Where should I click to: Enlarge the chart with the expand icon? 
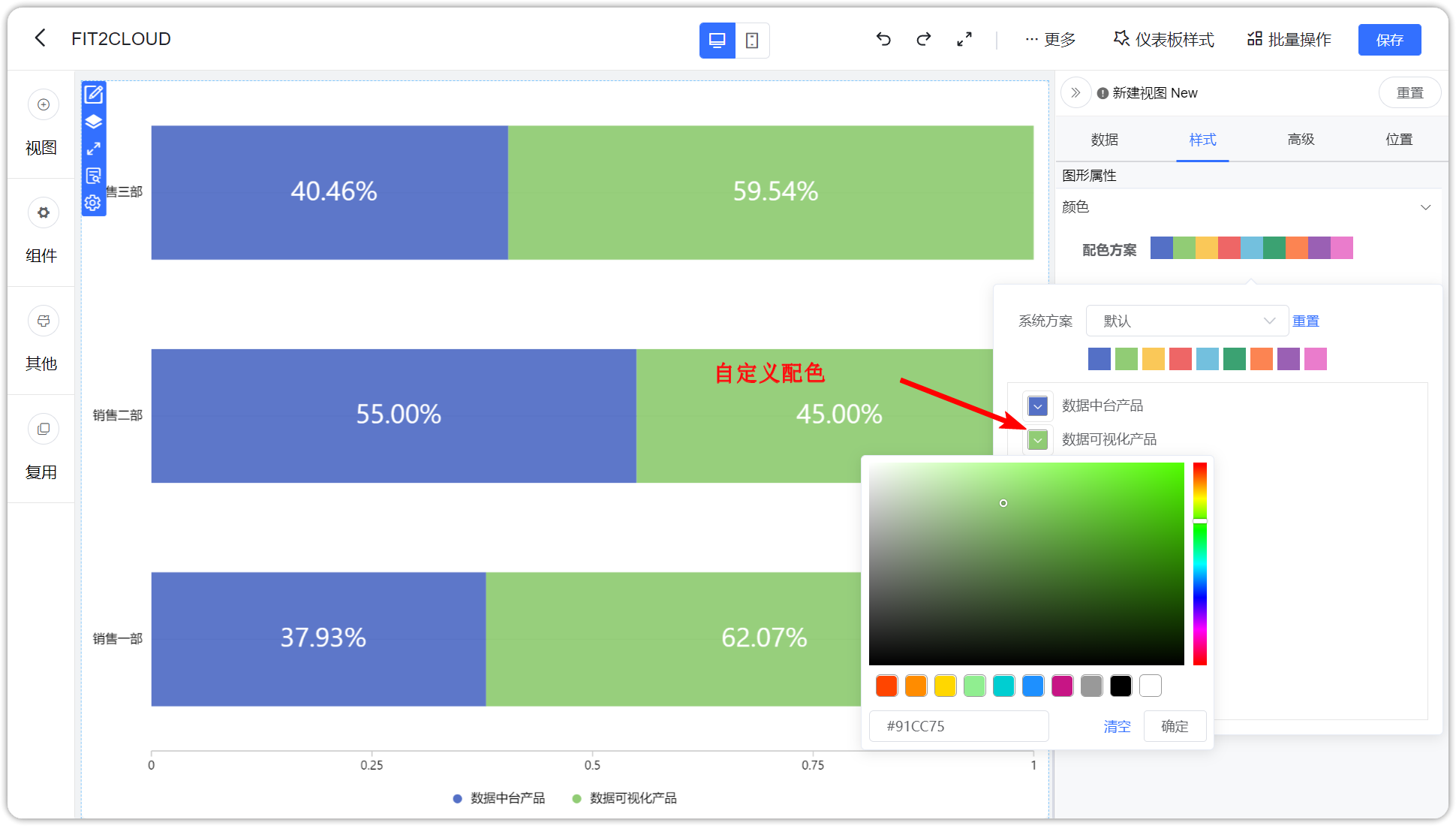click(94, 149)
